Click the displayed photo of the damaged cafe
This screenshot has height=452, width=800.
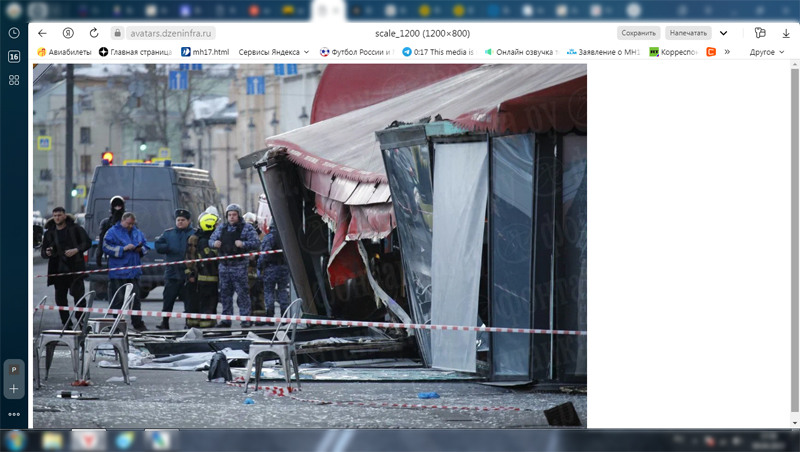pyautogui.click(x=310, y=246)
